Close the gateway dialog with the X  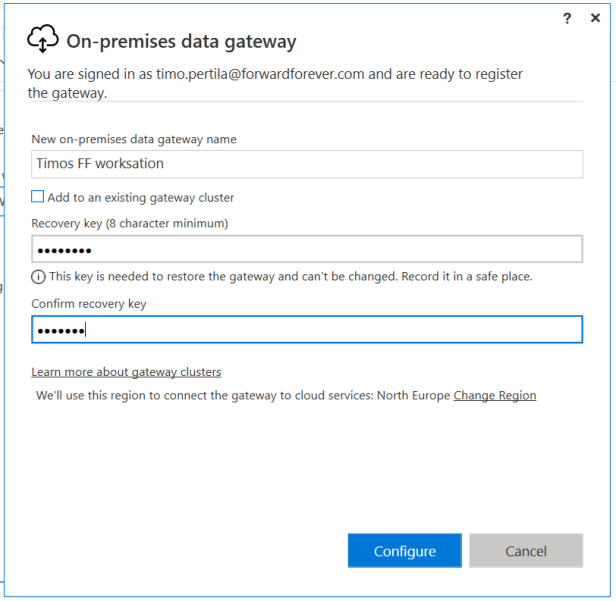click(x=596, y=18)
